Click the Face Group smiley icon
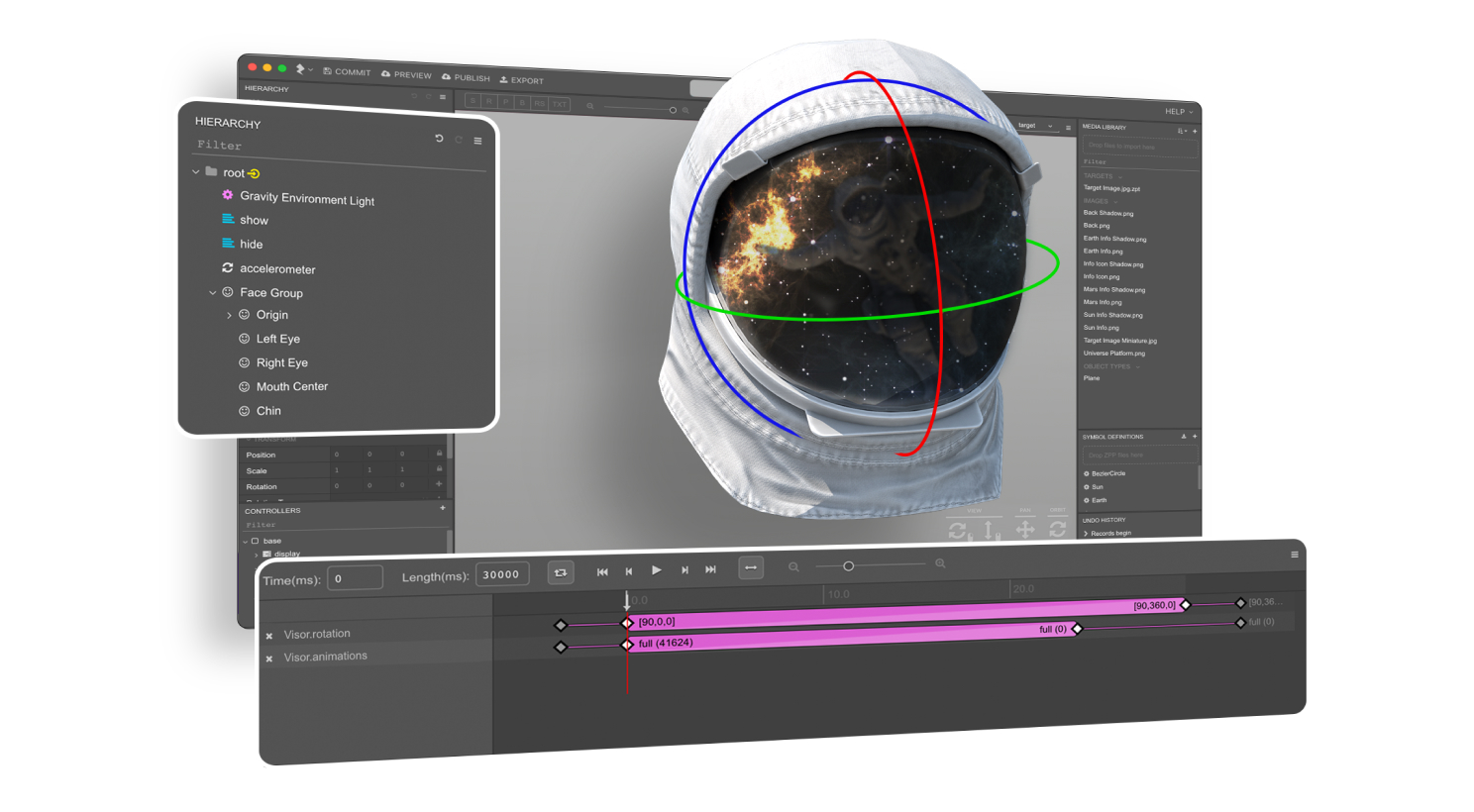The image size is (1474, 812). point(227,292)
